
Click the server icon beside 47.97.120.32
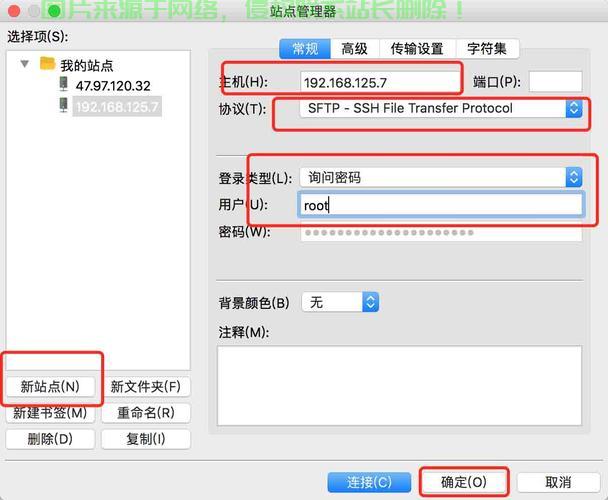64,85
